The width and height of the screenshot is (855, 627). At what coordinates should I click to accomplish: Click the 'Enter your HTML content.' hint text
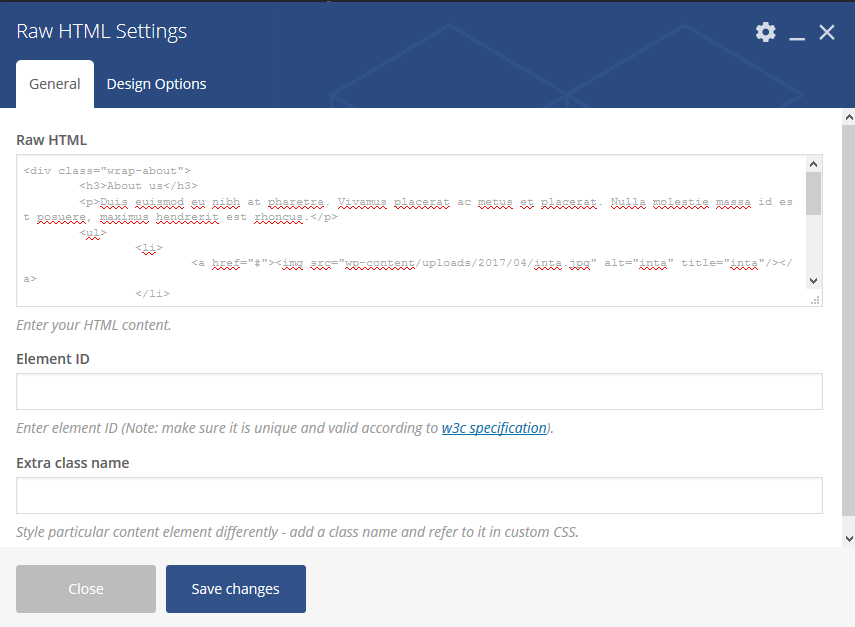point(94,325)
